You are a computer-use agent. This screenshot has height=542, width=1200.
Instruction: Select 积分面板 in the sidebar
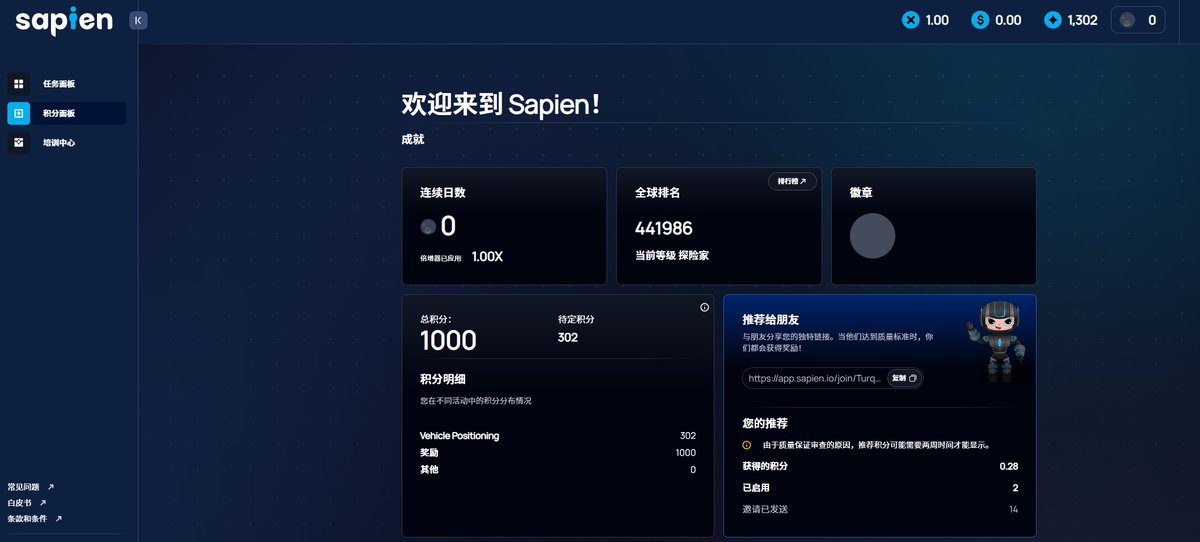click(x=66, y=113)
